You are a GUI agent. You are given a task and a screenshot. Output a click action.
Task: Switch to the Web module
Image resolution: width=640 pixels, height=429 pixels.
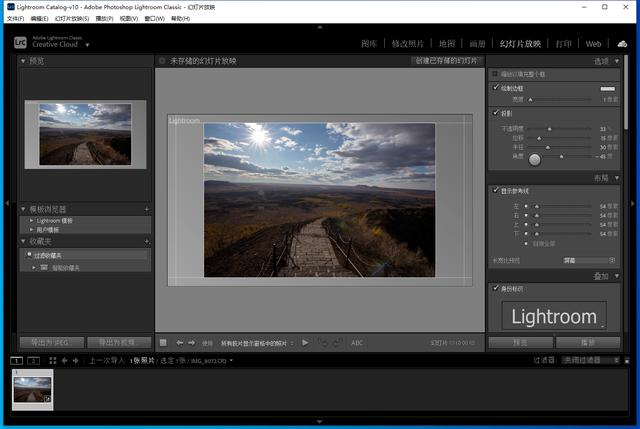point(593,44)
